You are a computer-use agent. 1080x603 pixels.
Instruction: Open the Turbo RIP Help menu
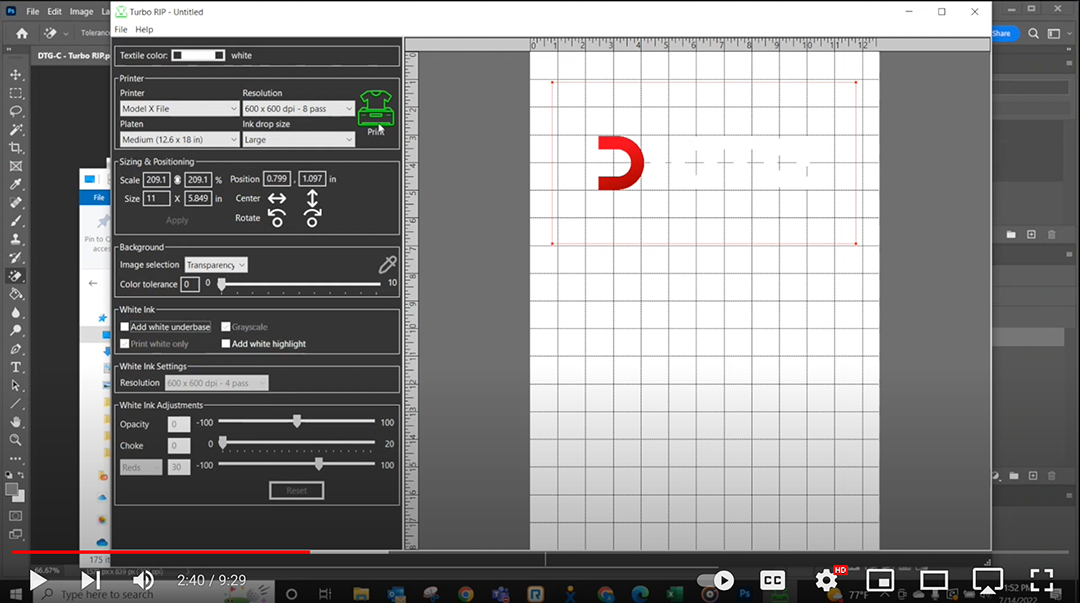[144, 30]
